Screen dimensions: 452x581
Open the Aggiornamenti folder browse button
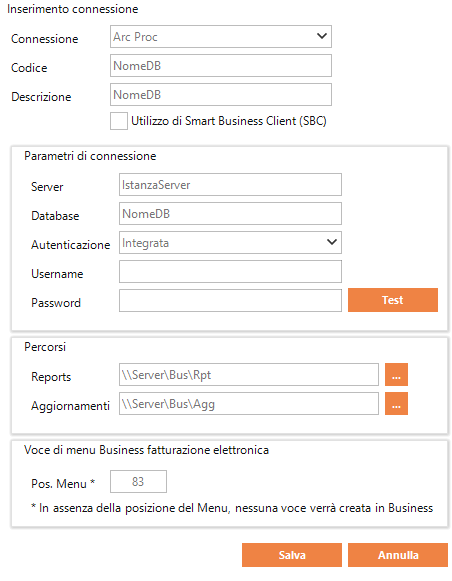(x=396, y=404)
